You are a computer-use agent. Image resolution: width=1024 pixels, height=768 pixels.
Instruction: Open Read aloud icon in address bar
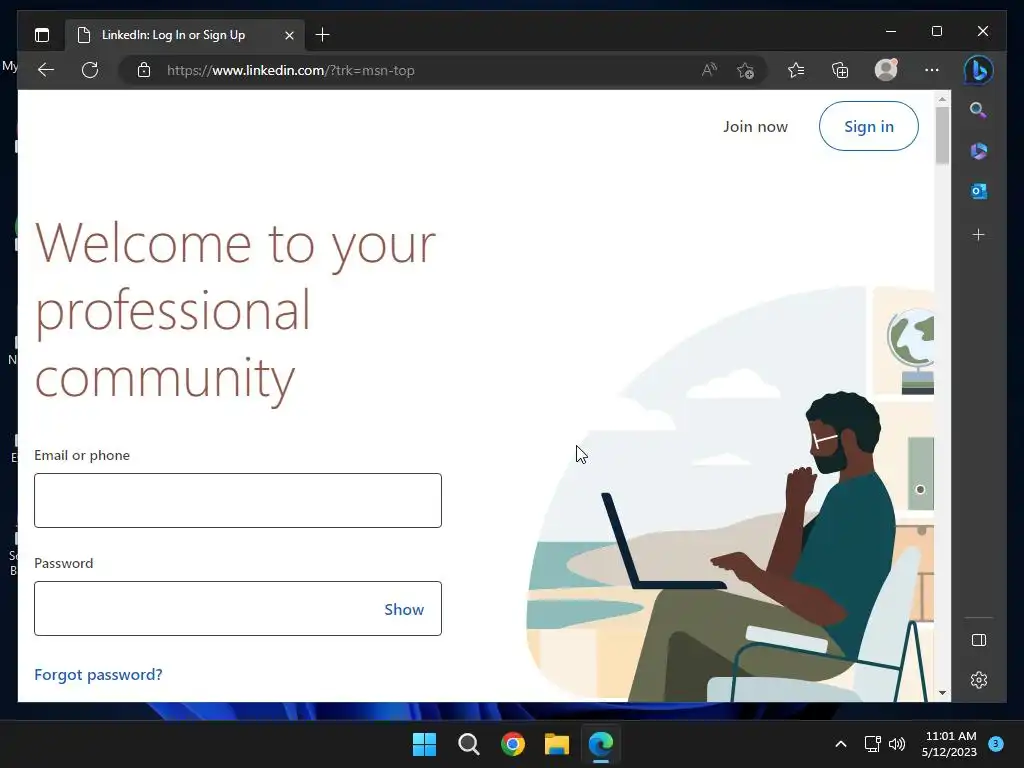(709, 70)
